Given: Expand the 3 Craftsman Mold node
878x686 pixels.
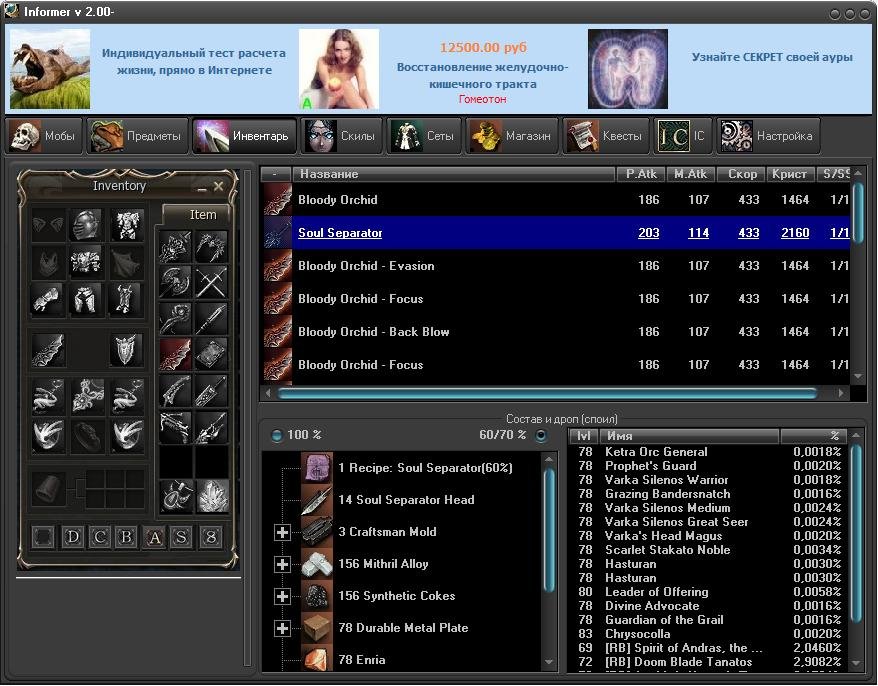Looking at the screenshot, I should coord(282,532).
